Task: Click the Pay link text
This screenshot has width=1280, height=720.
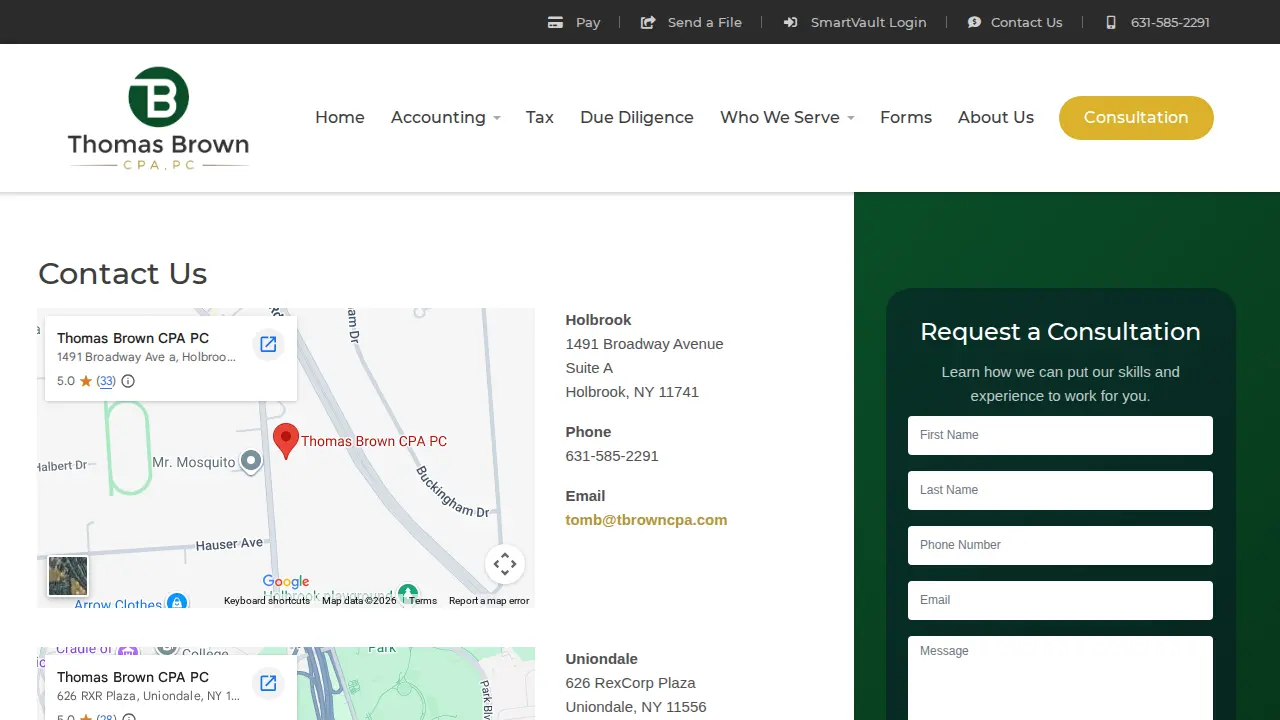Action: (x=588, y=22)
